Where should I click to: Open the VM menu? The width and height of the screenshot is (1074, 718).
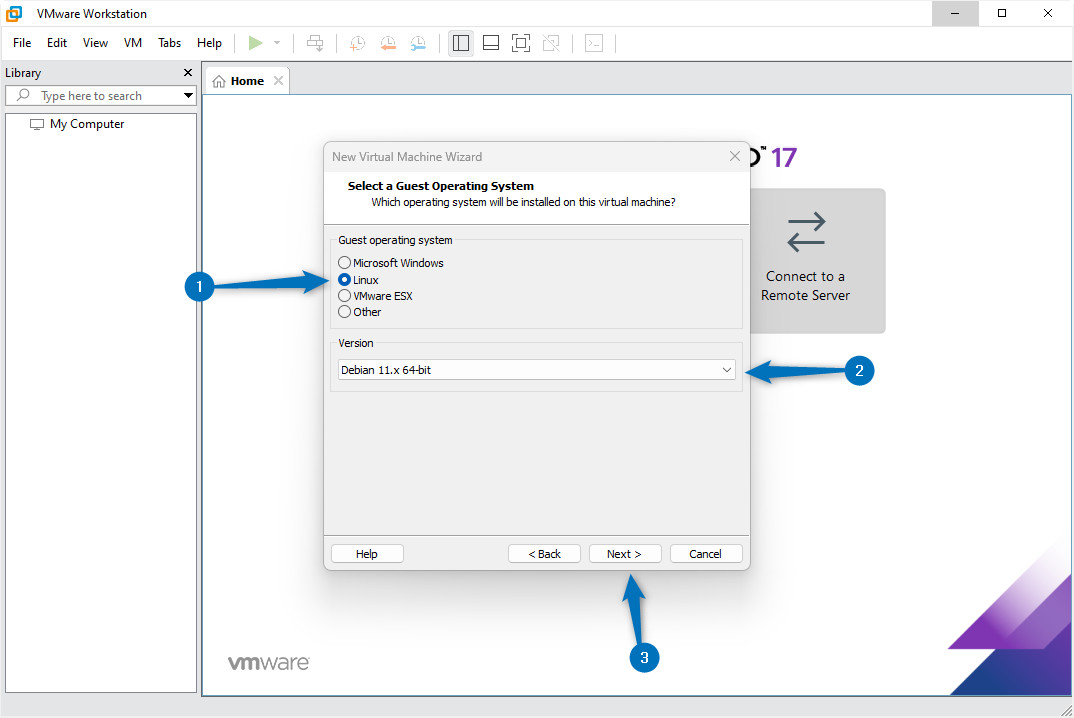click(x=132, y=43)
